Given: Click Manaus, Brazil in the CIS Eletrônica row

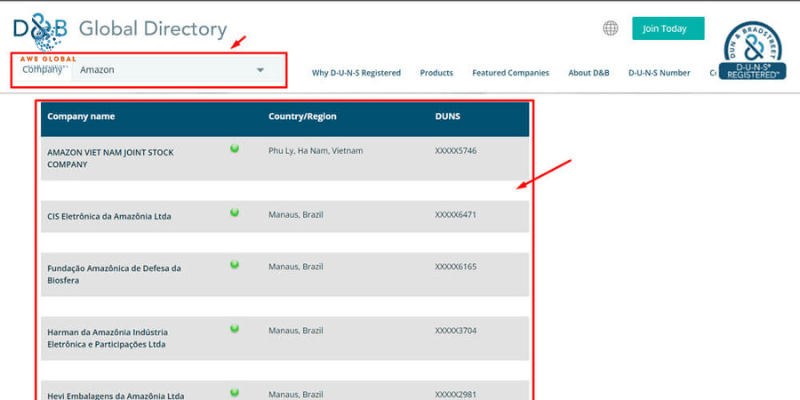Looking at the screenshot, I should point(296,215).
